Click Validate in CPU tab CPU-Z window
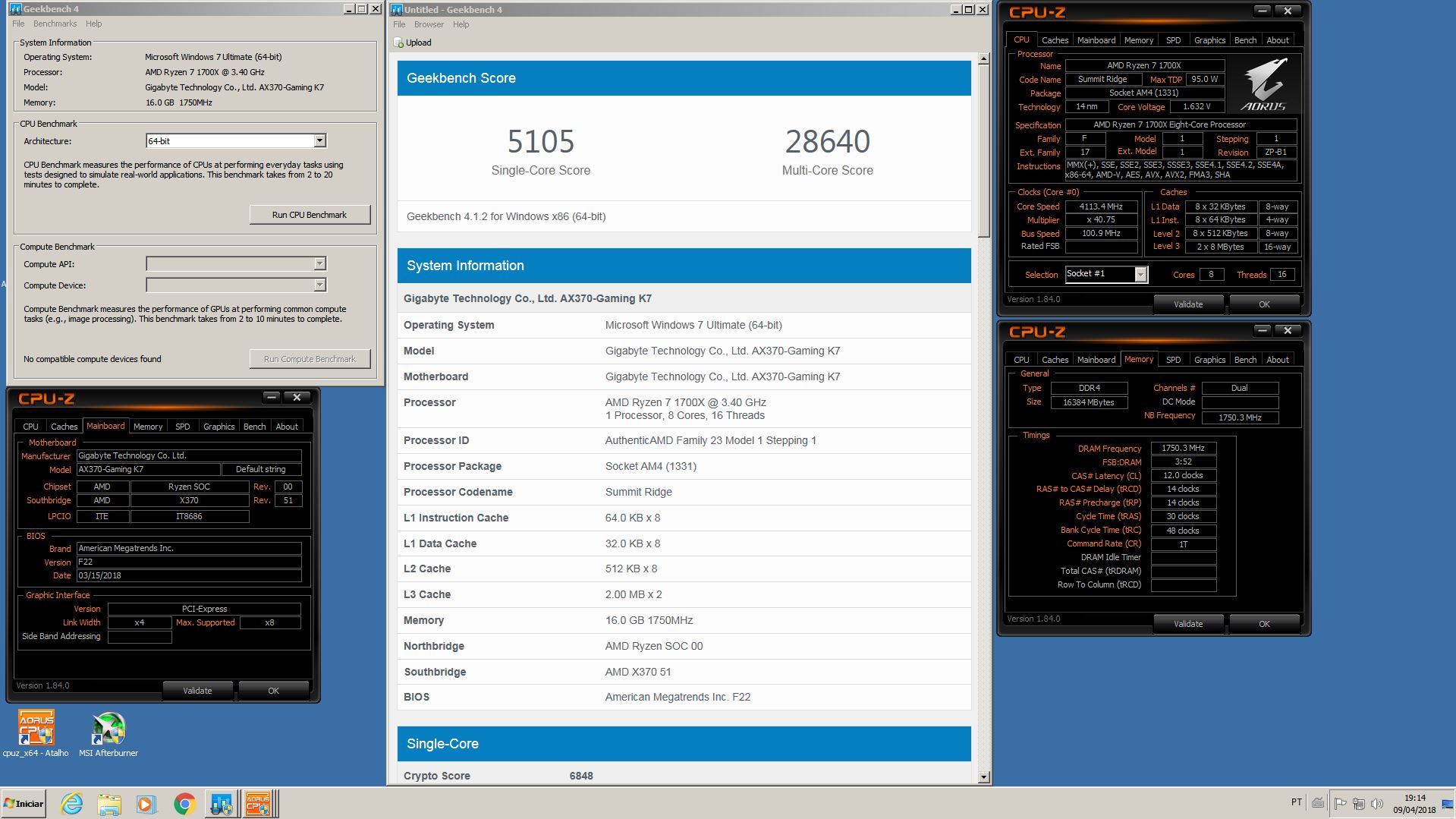Image resolution: width=1456 pixels, height=819 pixels. [1188, 304]
